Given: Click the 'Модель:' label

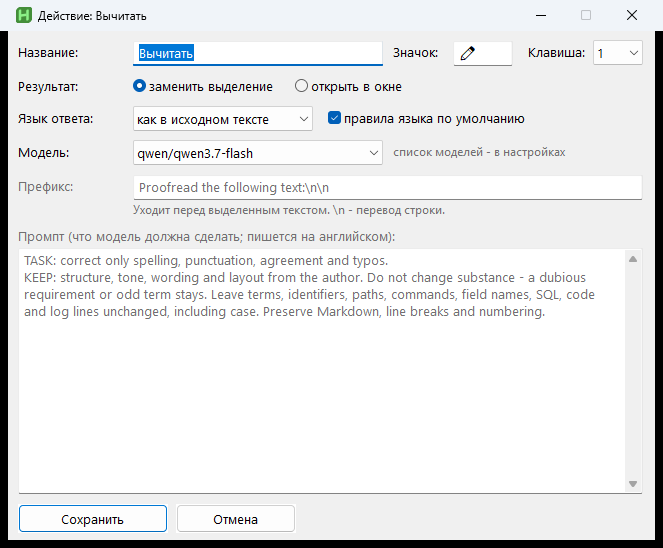Looking at the screenshot, I should (x=44, y=153).
